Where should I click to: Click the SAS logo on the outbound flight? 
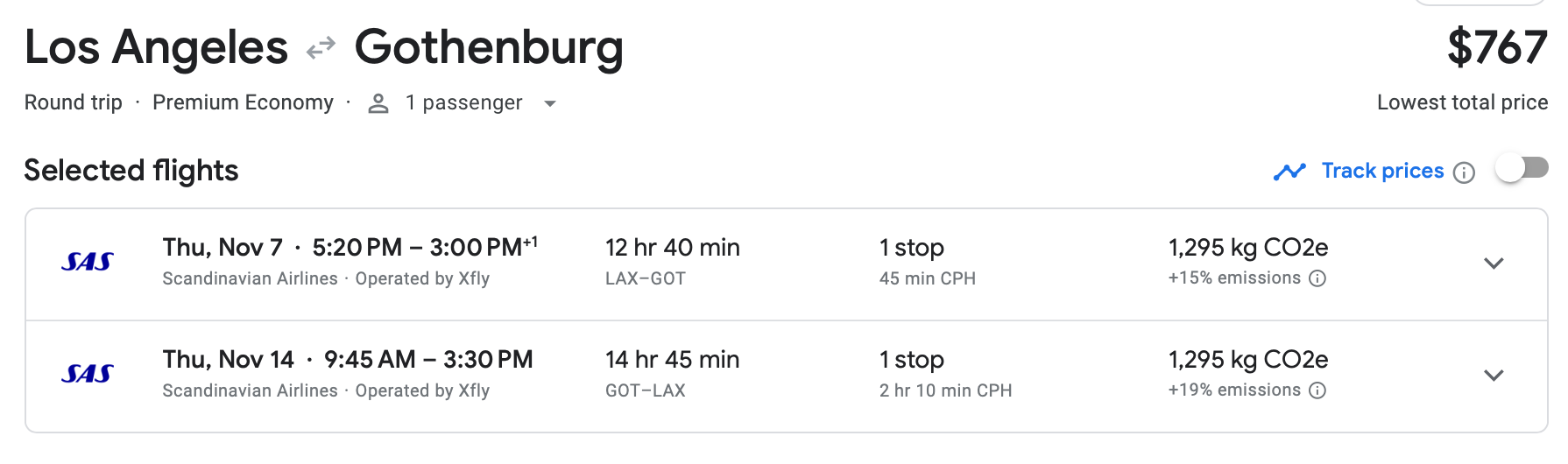pos(88,262)
